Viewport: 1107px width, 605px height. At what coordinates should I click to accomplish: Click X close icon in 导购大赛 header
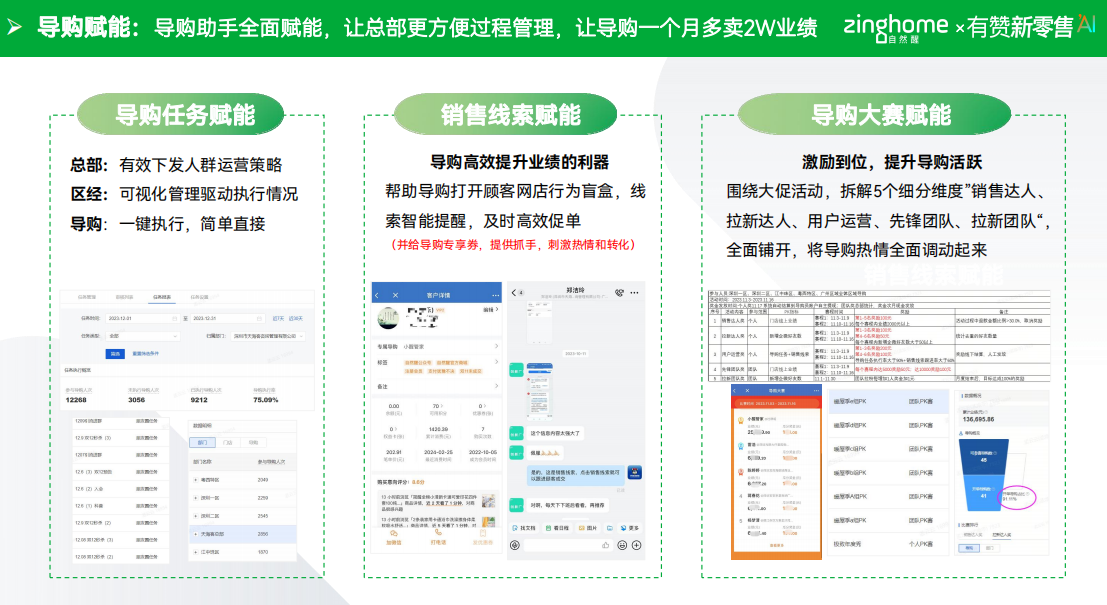pyautogui.click(x=748, y=390)
